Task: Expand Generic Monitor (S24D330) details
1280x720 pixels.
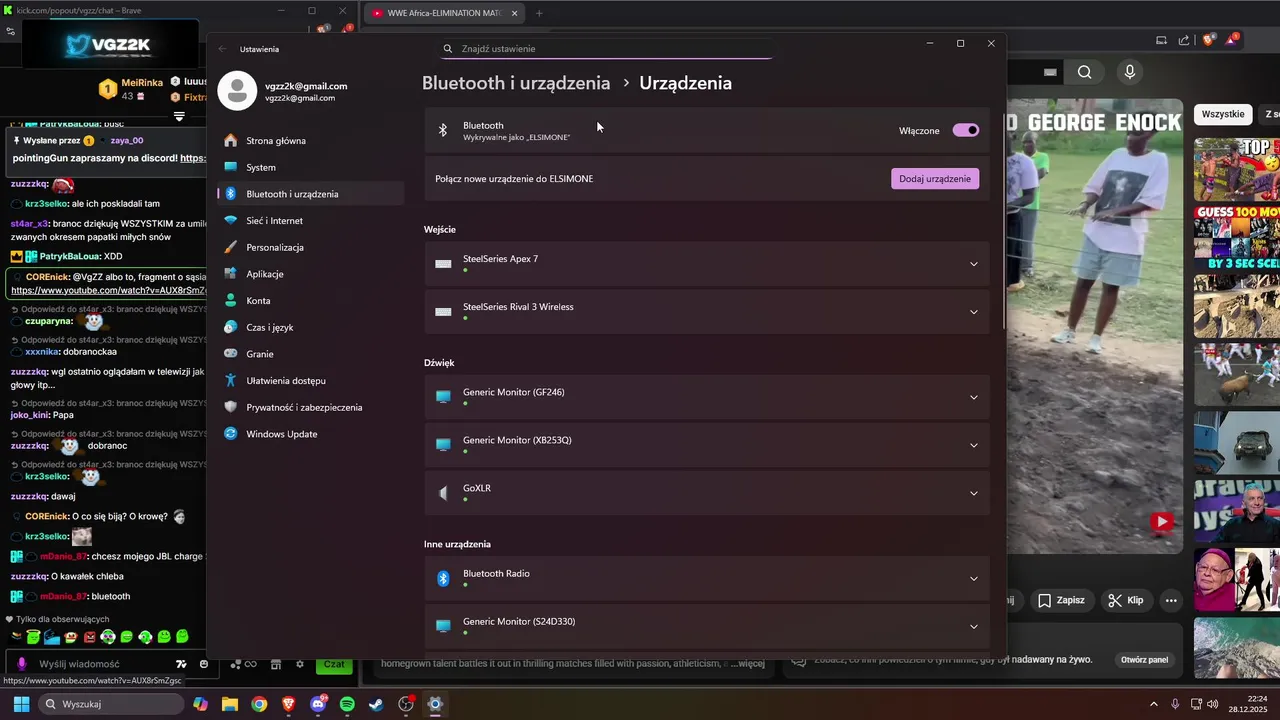Action: 707,626
